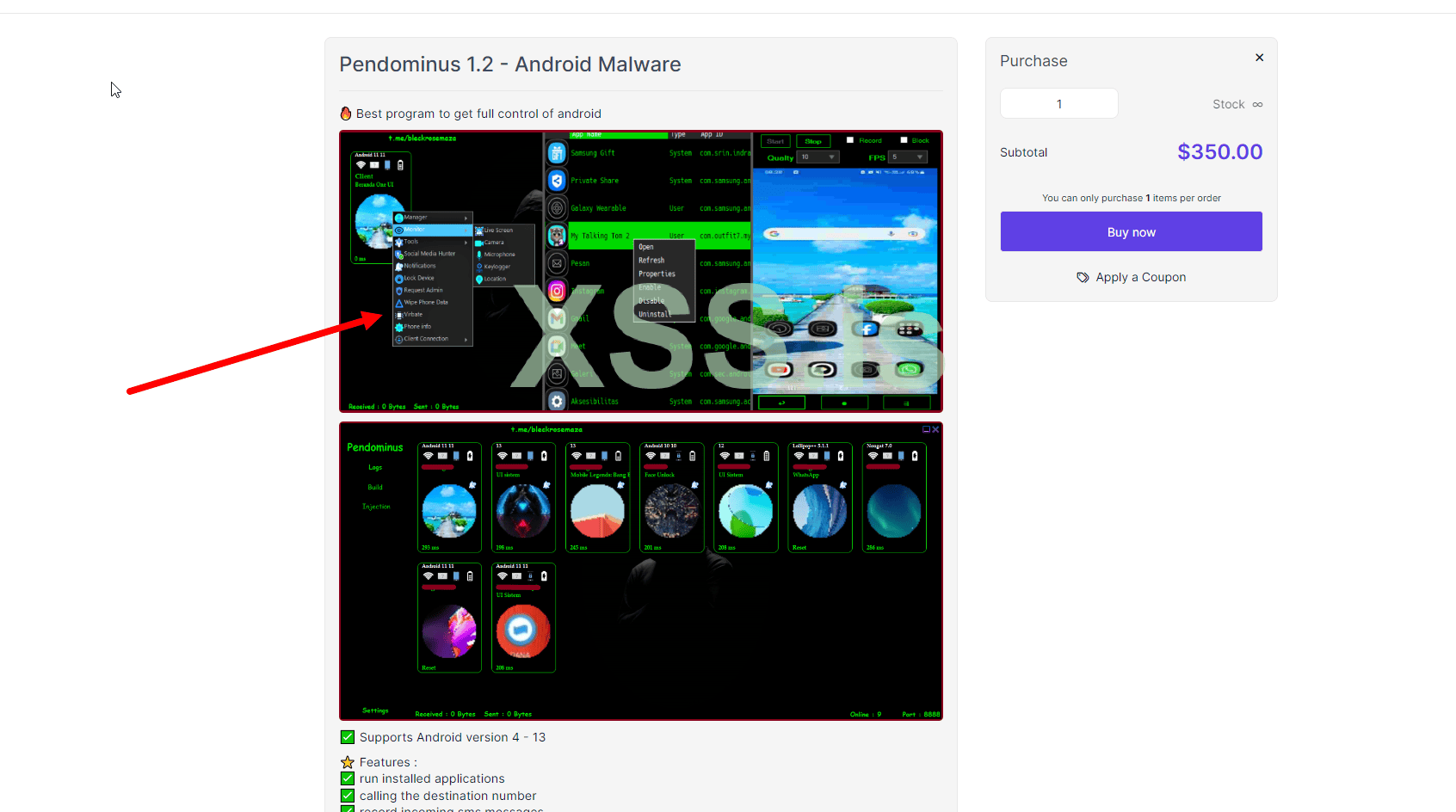
Task: Click the check icon beside Supports Android version
Action: click(348, 737)
